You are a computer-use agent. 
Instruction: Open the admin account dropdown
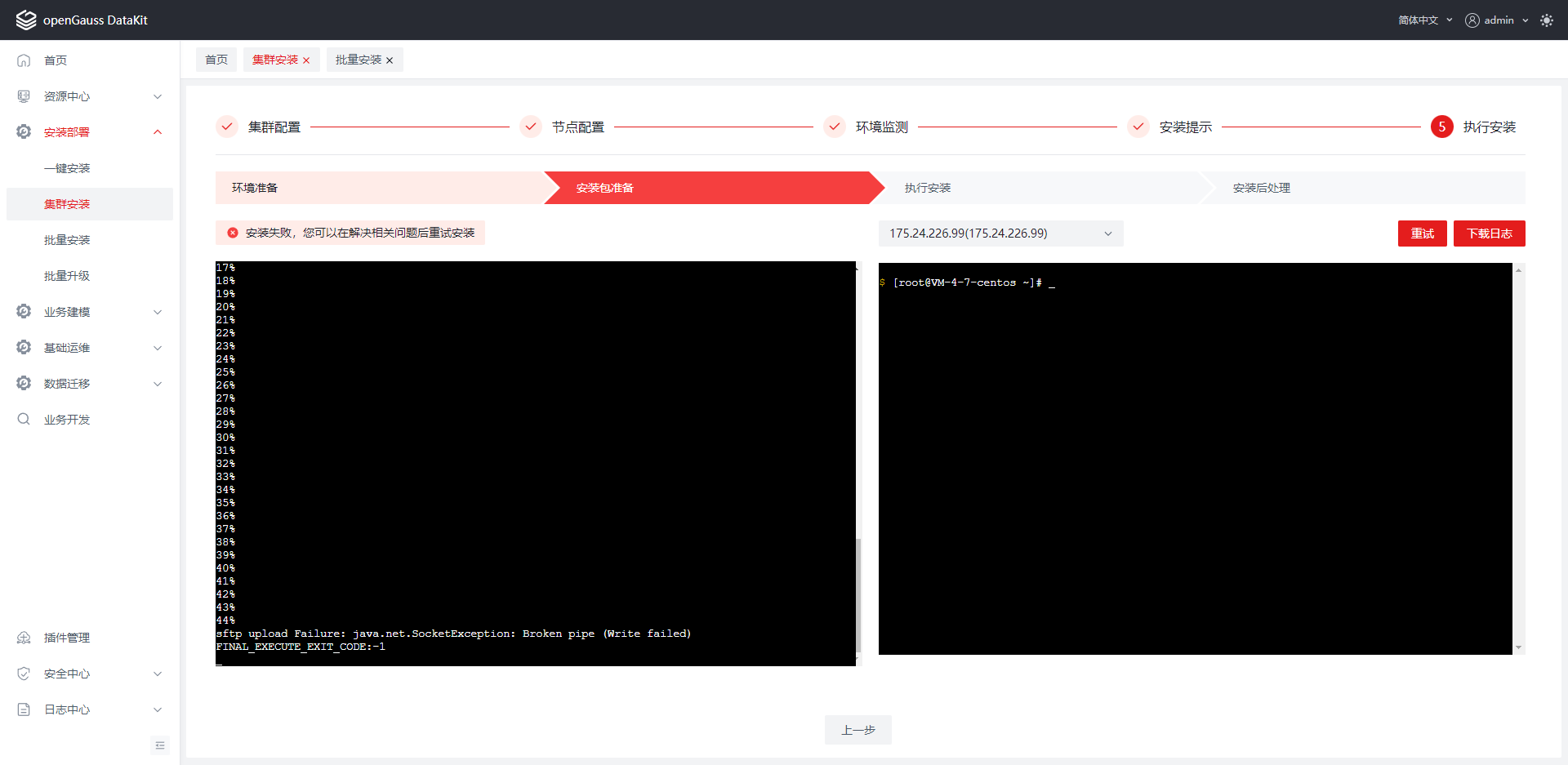click(x=1495, y=20)
